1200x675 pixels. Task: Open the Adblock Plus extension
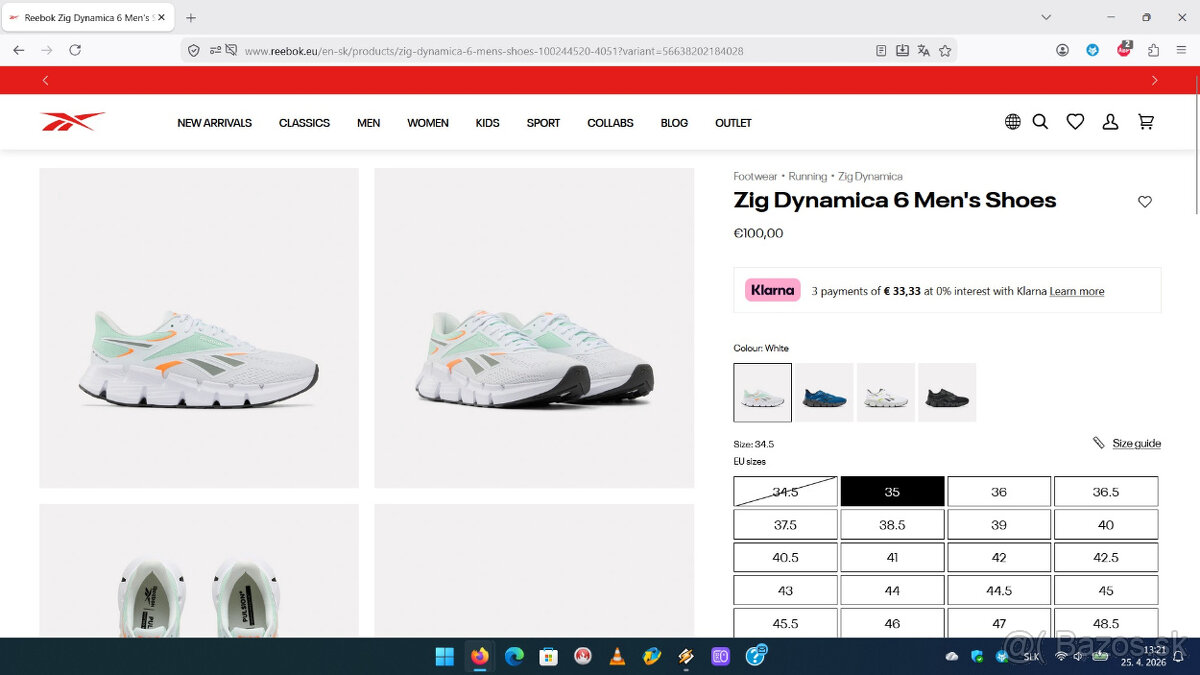click(x=1124, y=50)
